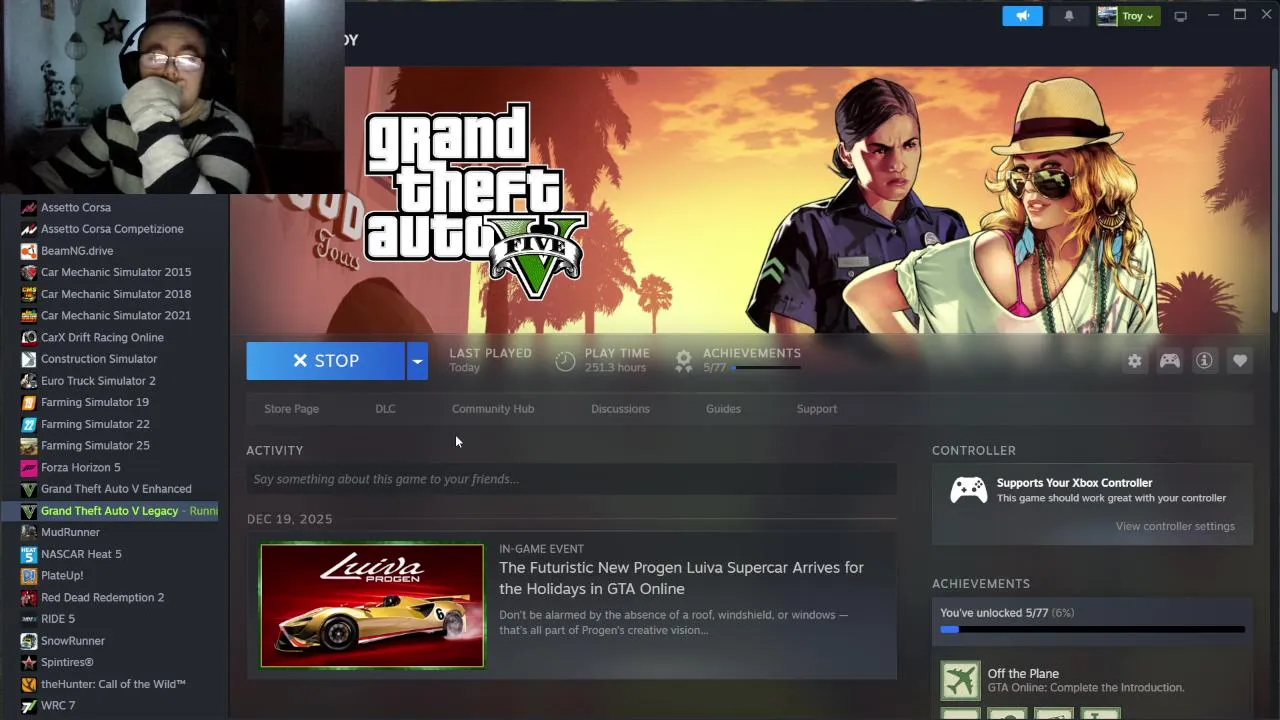
Task: Click the activity text input field
Action: coord(571,479)
